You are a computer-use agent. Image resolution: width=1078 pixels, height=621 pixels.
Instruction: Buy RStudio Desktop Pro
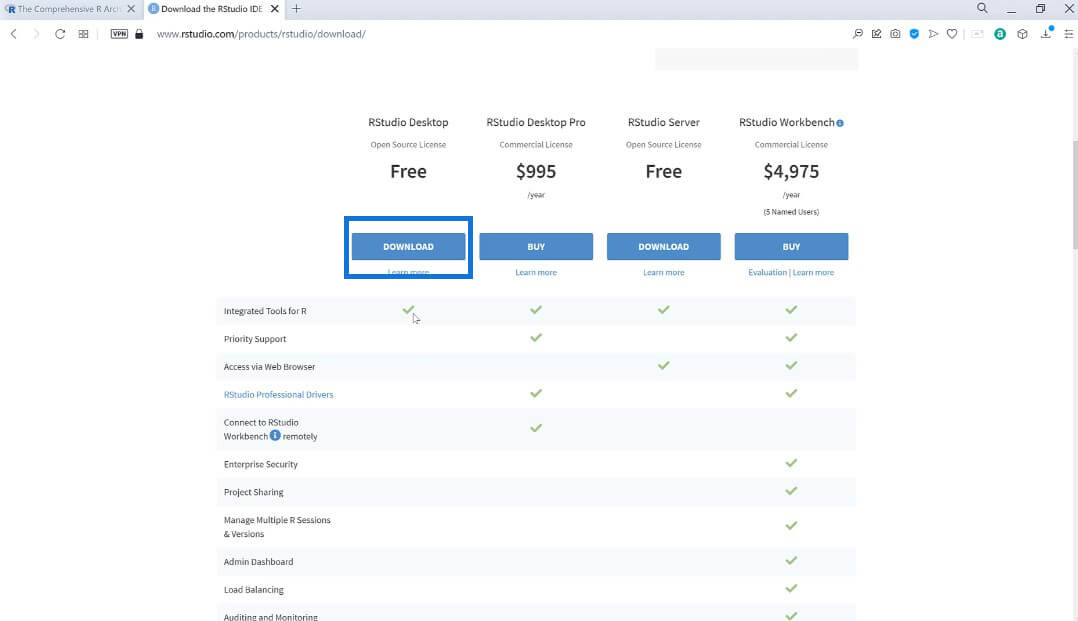click(x=536, y=246)
